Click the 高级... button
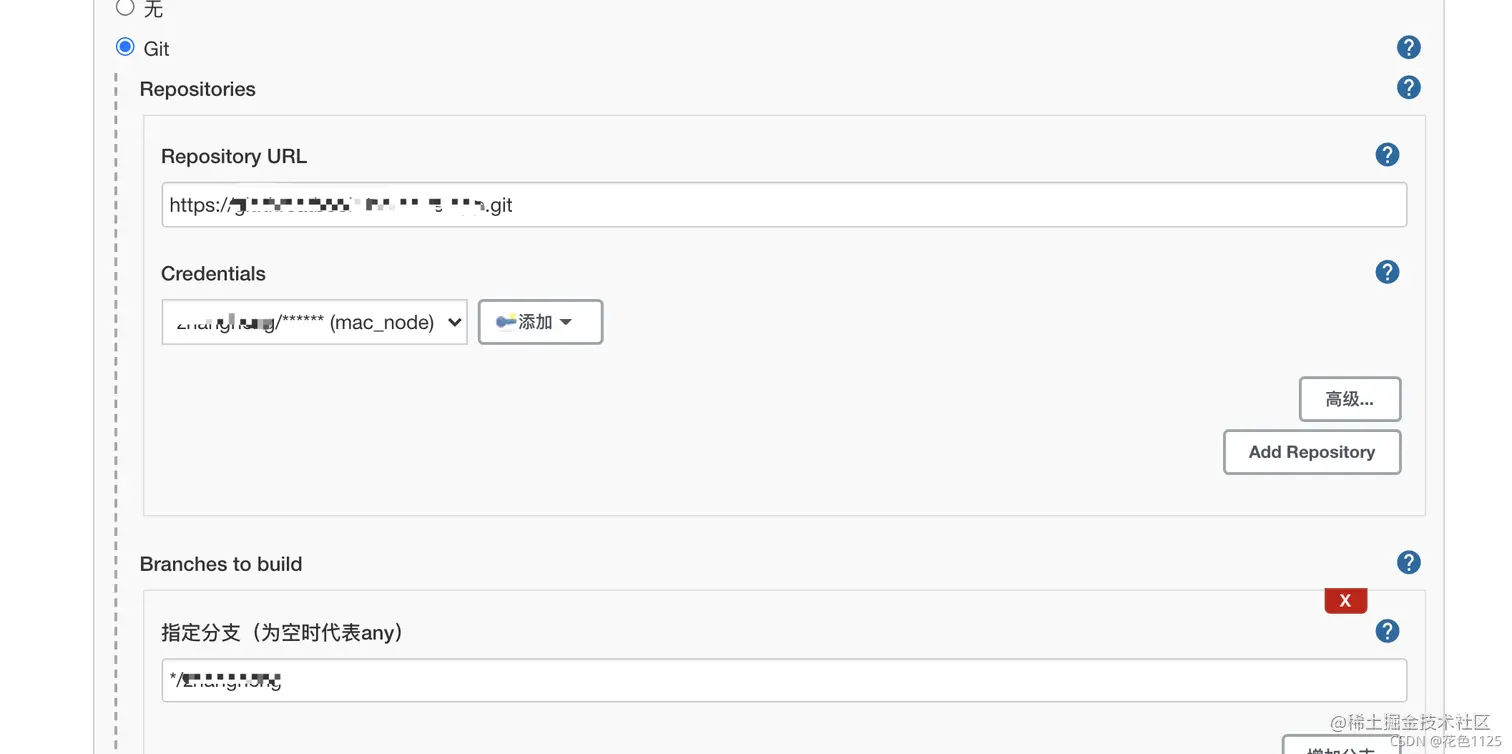This screenshot has width=1512, height=754. pyautogui.click(x=1349, y=399)
